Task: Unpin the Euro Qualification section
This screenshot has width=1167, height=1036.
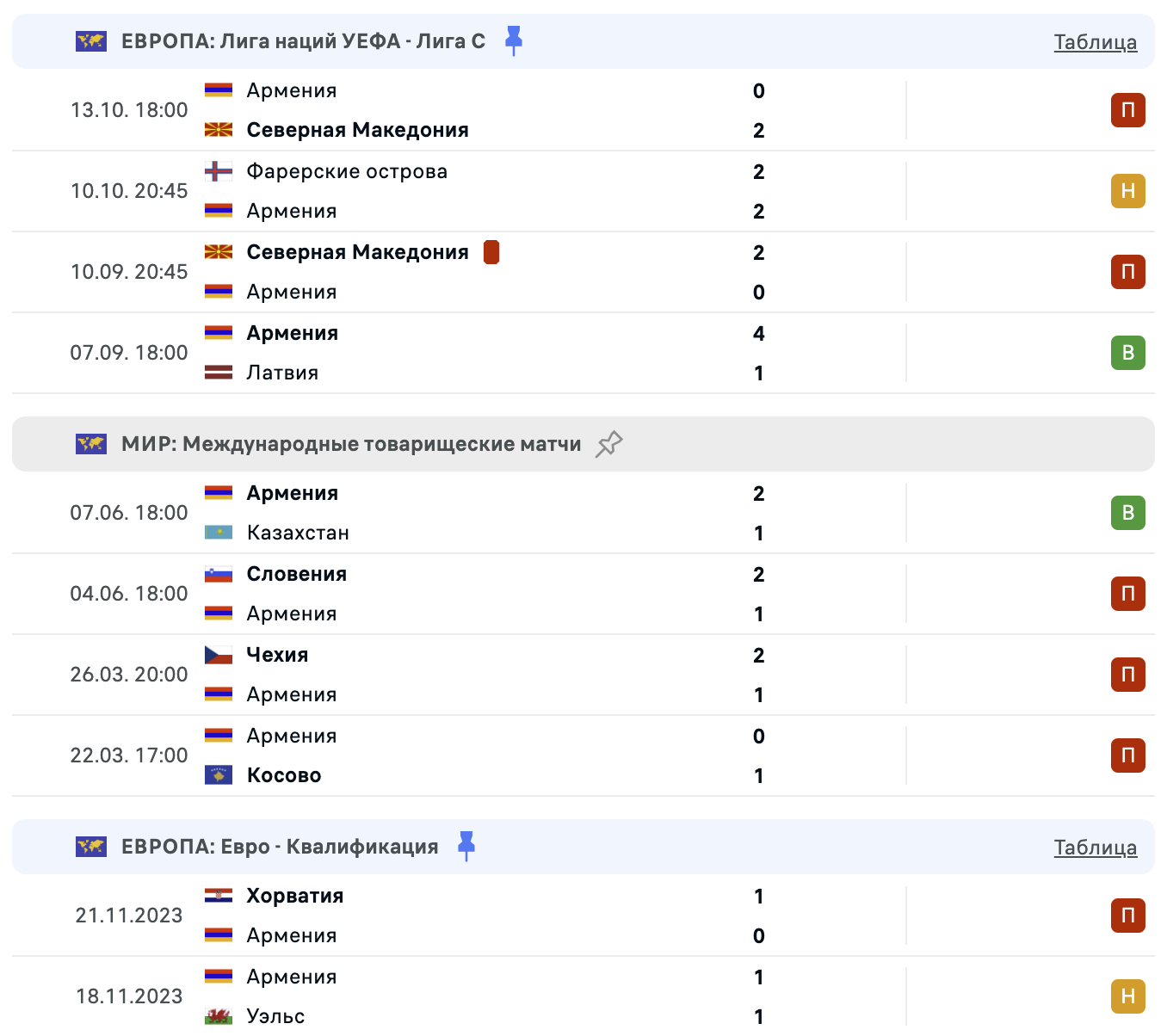Action: pyautogui.click(x=466, y=846)
